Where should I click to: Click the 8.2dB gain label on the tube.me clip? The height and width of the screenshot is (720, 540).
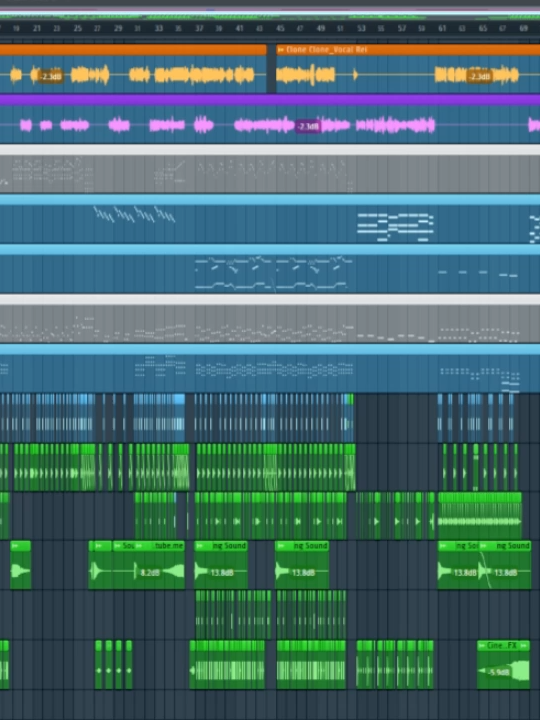[150, 573]
